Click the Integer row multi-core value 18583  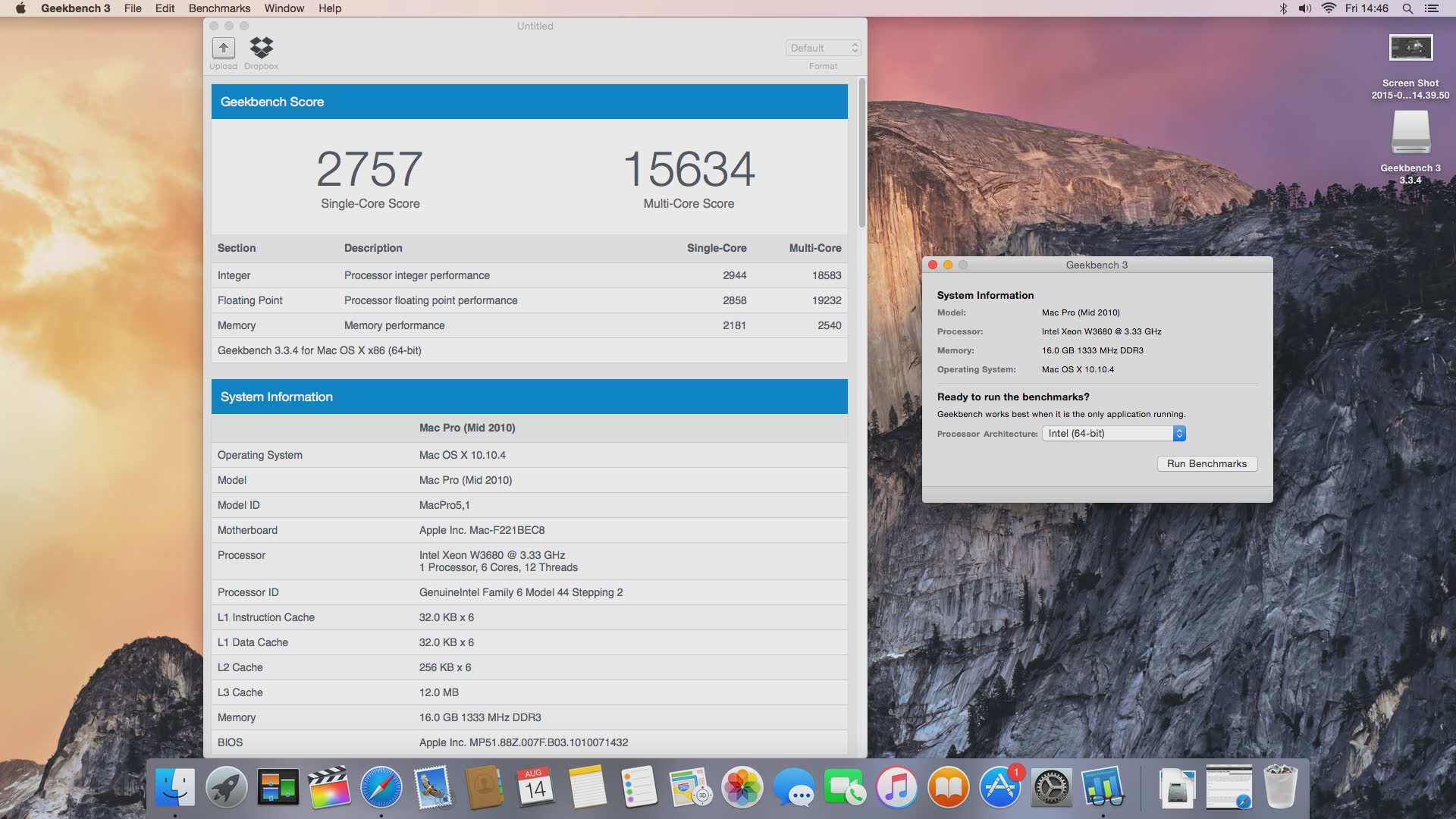point(827,275)
